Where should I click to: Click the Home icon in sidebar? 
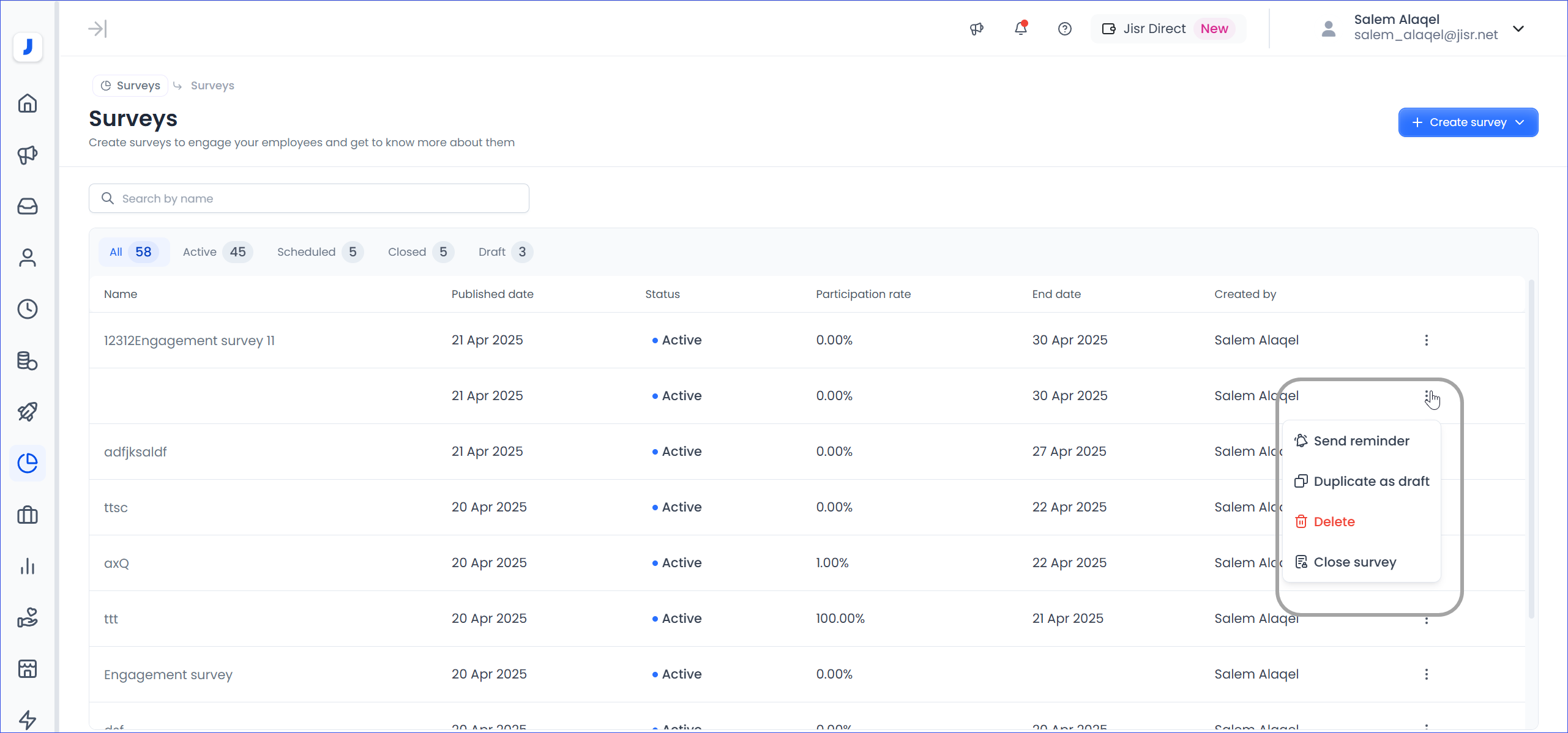click(x=28, y=103)
